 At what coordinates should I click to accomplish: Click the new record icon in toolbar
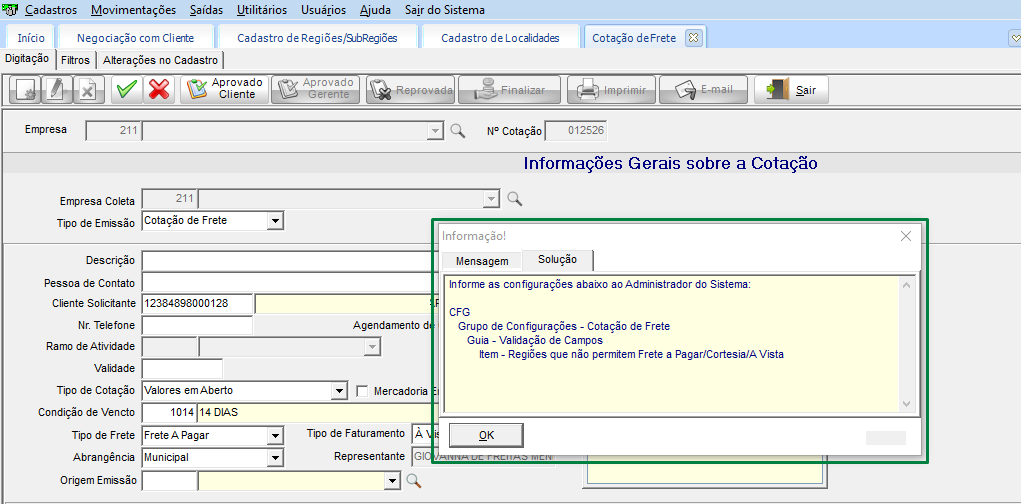tap(24, 89)
